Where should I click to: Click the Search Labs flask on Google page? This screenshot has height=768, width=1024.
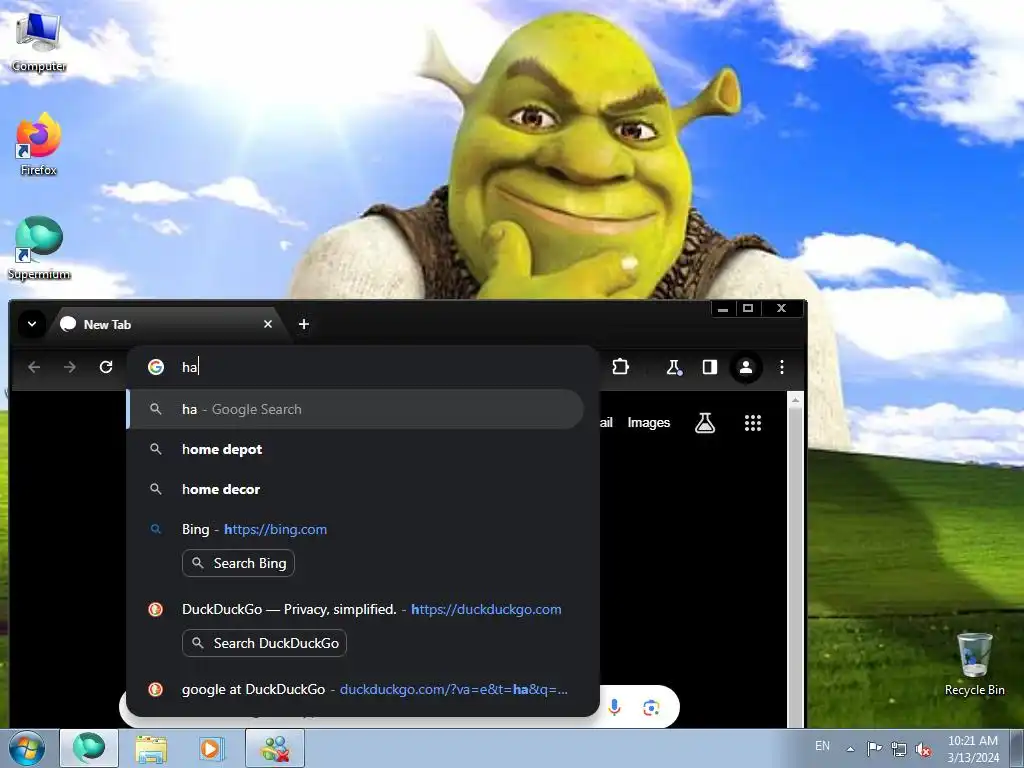coord(705,423)
